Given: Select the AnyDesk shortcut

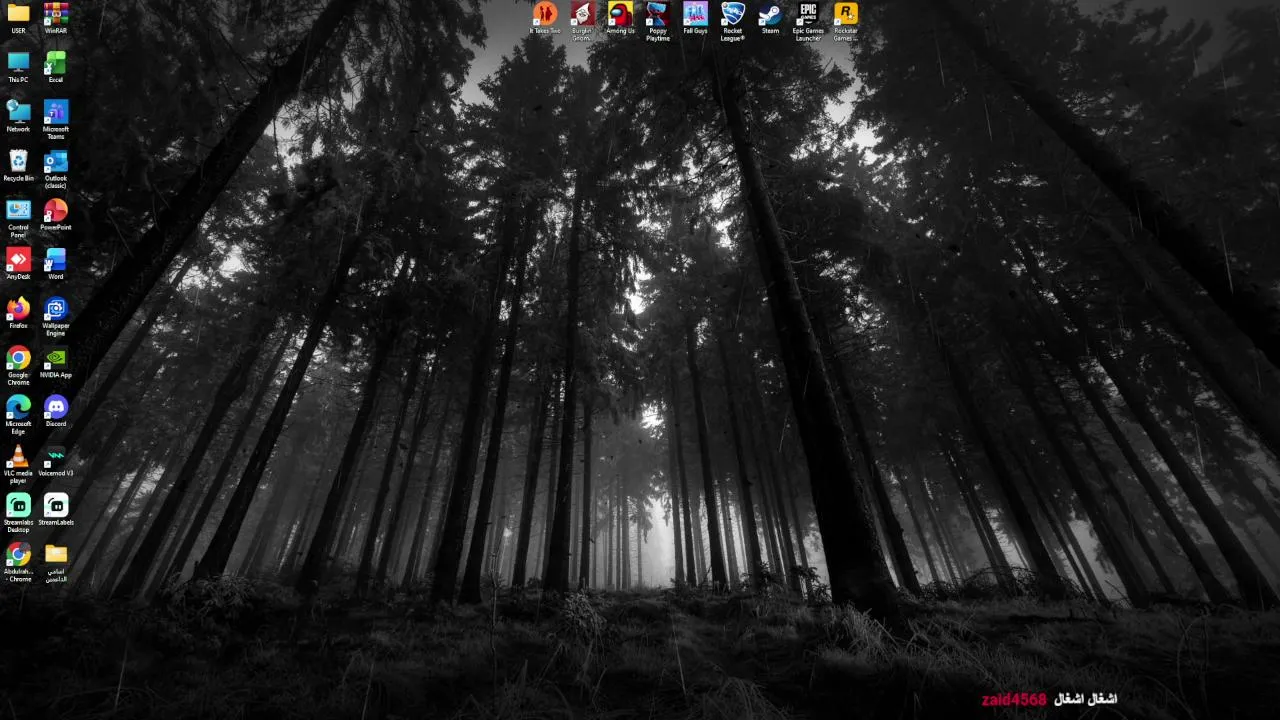Looking at the screenshot, I should 18,263.
